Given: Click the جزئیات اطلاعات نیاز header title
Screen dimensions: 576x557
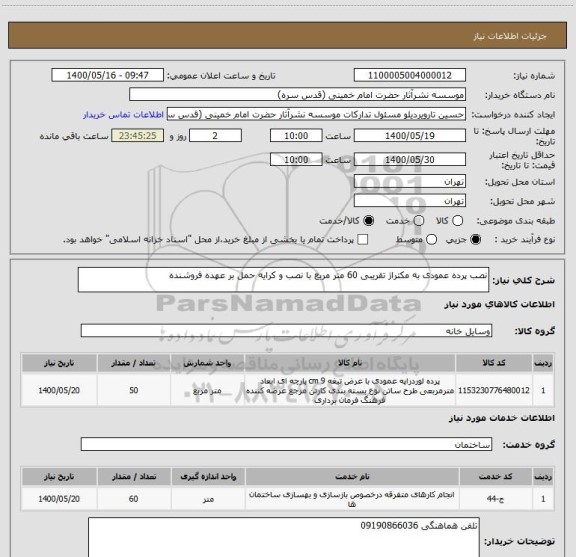Looking at the screenshot, I should click(x=510, y=36).
